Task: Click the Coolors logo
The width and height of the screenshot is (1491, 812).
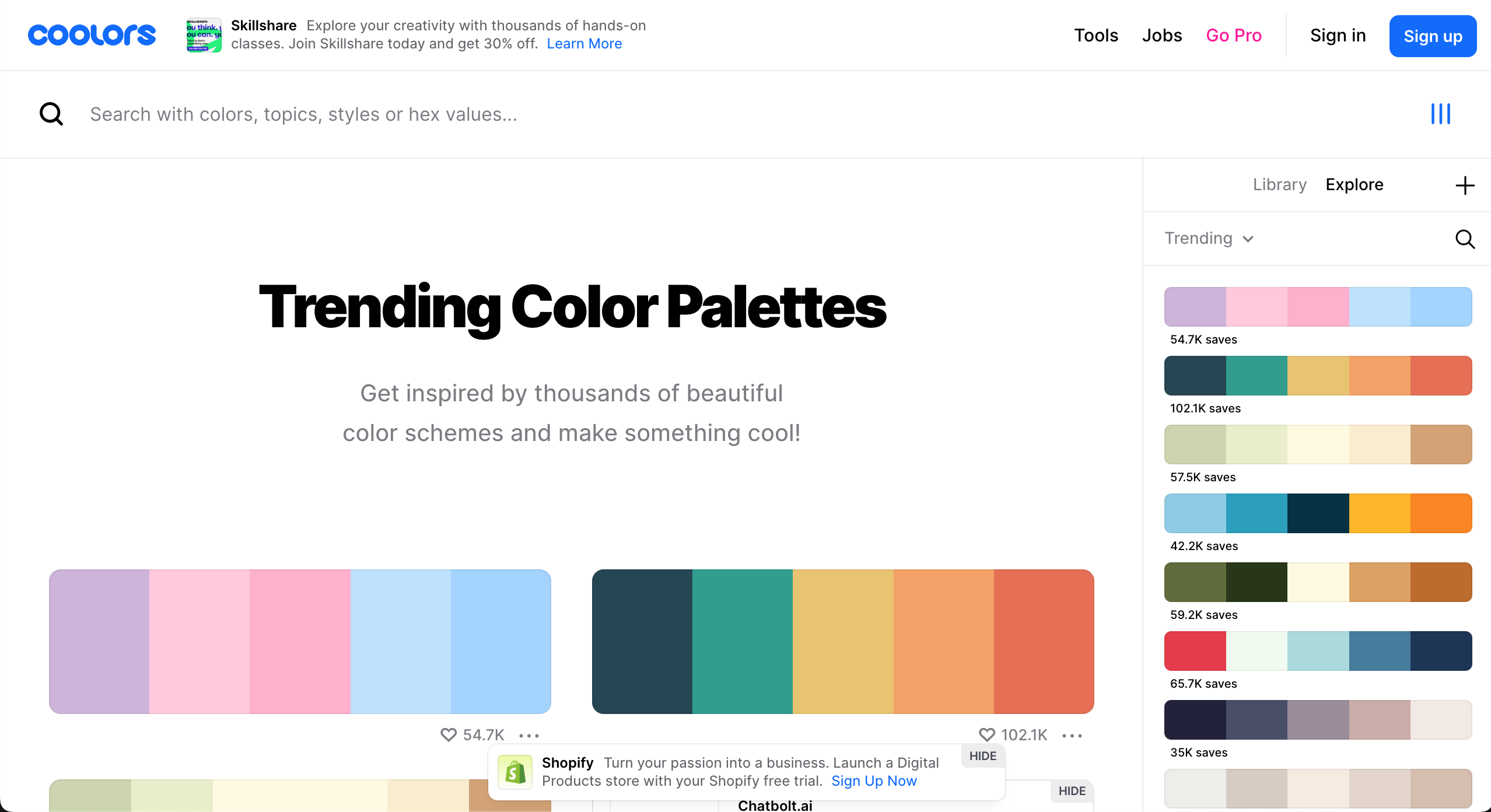Action: pyautogui.click(x=92, y=35)
